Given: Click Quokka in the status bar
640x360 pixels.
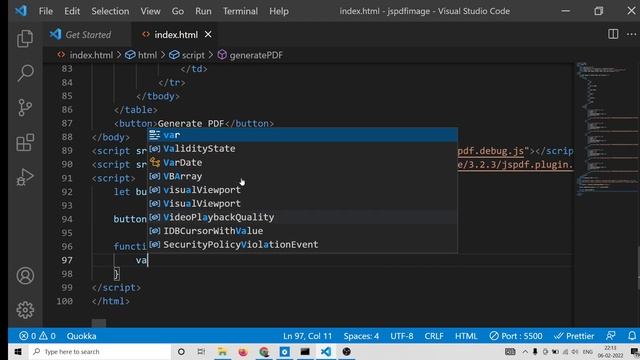Looking at the screenshot, I should (82, 336).
